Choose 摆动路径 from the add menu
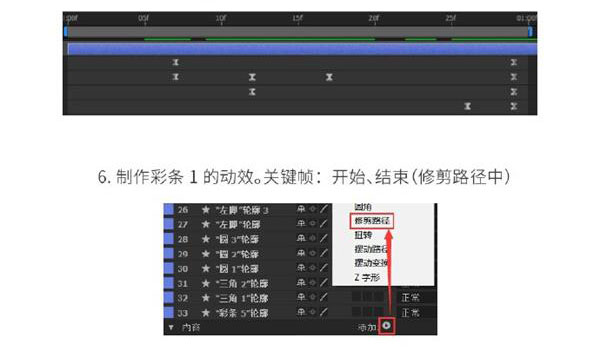This screenshot has height=362, width=600. tap(371, 249)
